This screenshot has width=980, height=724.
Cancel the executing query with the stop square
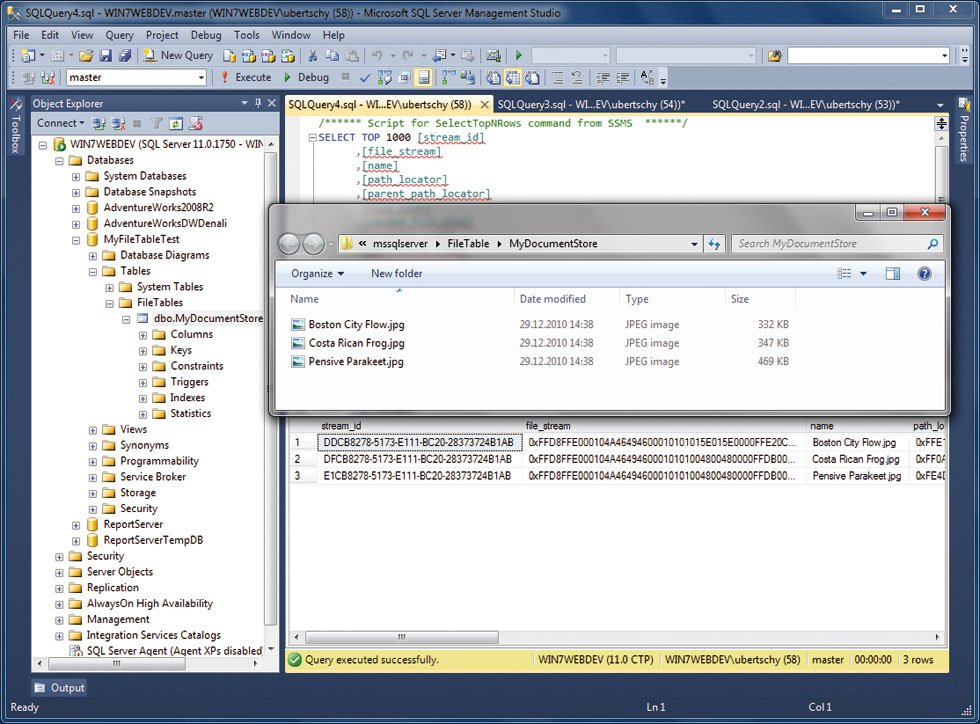(346, 77)
